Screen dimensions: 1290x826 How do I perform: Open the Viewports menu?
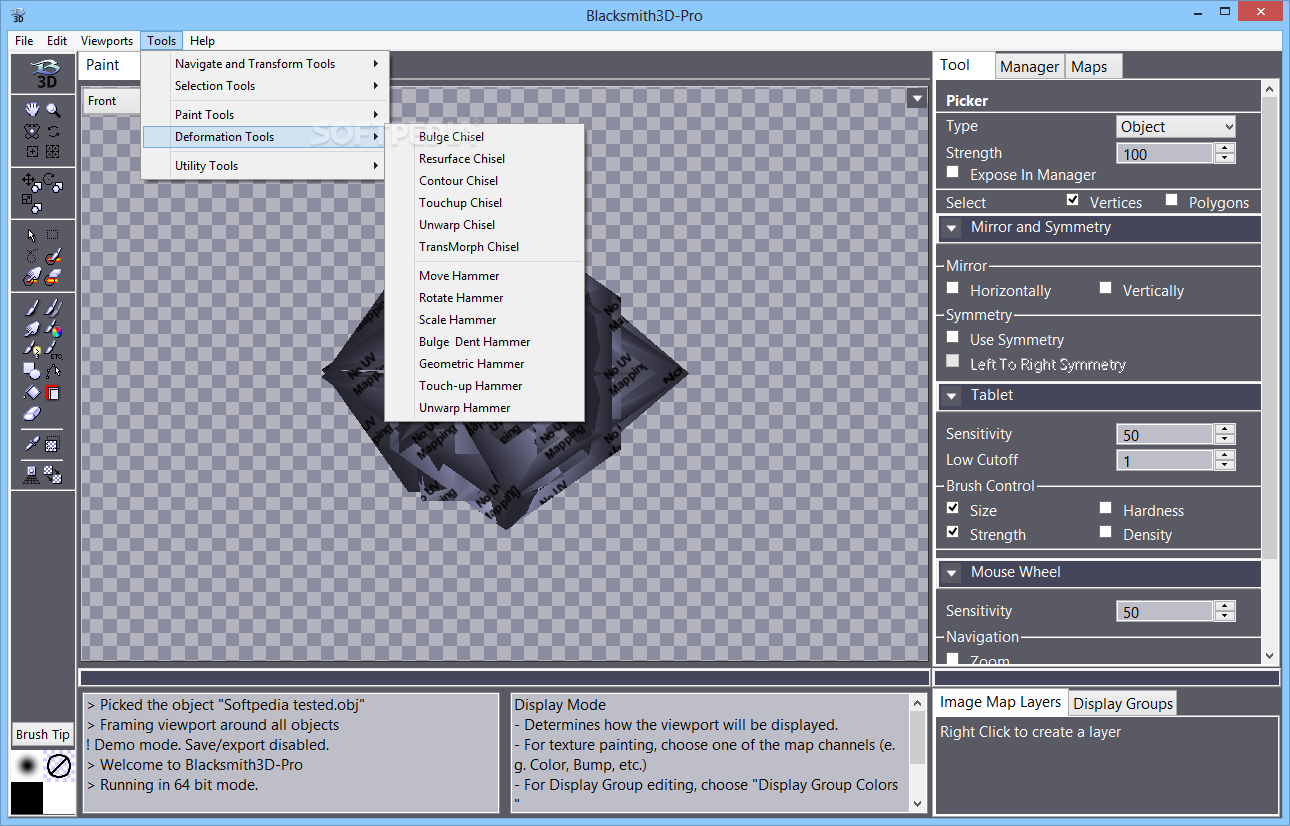point(107,41)
